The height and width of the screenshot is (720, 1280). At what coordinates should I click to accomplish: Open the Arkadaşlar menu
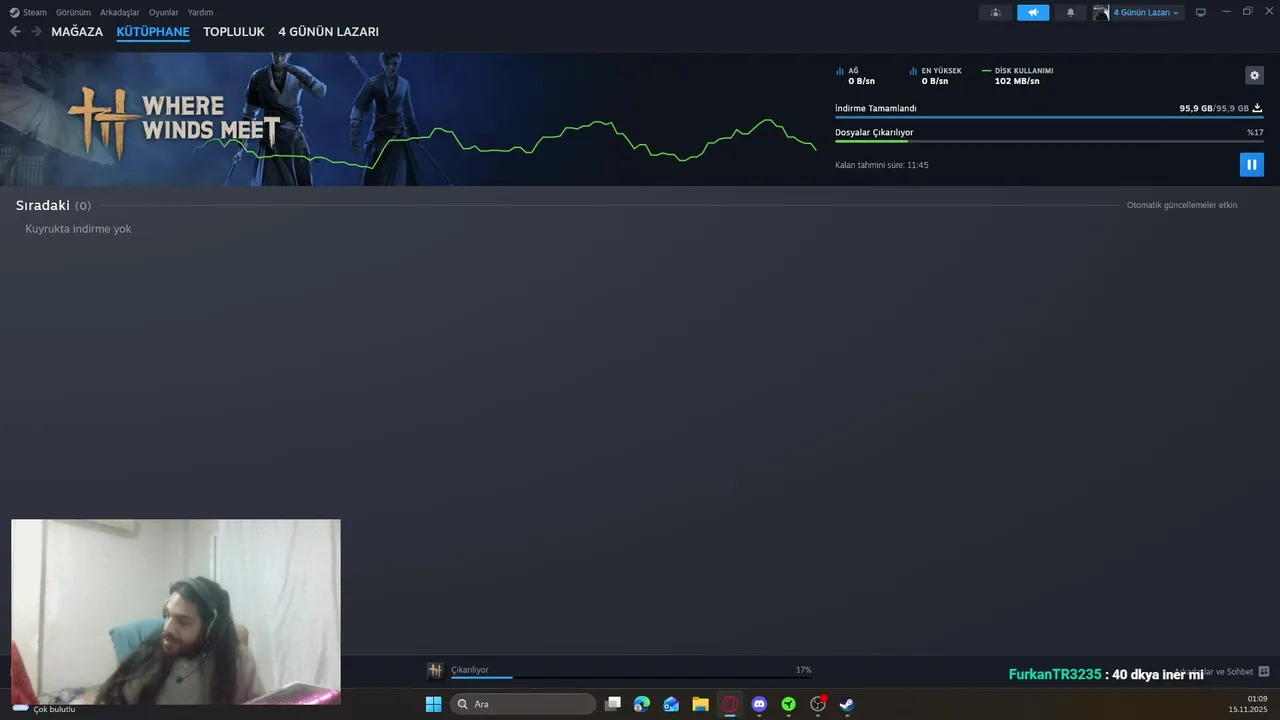point(120,12)
